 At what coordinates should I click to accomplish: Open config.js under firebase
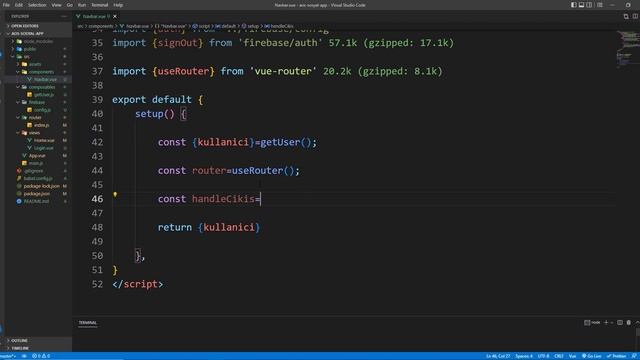[x=38, y=110]
